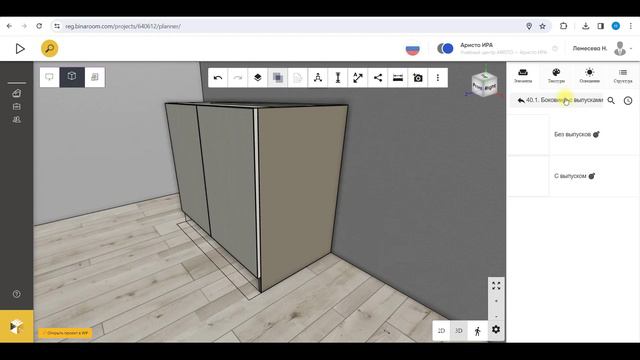Open the user profile dropdown arrow
The width and height of the screenshot is (640, 360).
[x=631, y=49]
